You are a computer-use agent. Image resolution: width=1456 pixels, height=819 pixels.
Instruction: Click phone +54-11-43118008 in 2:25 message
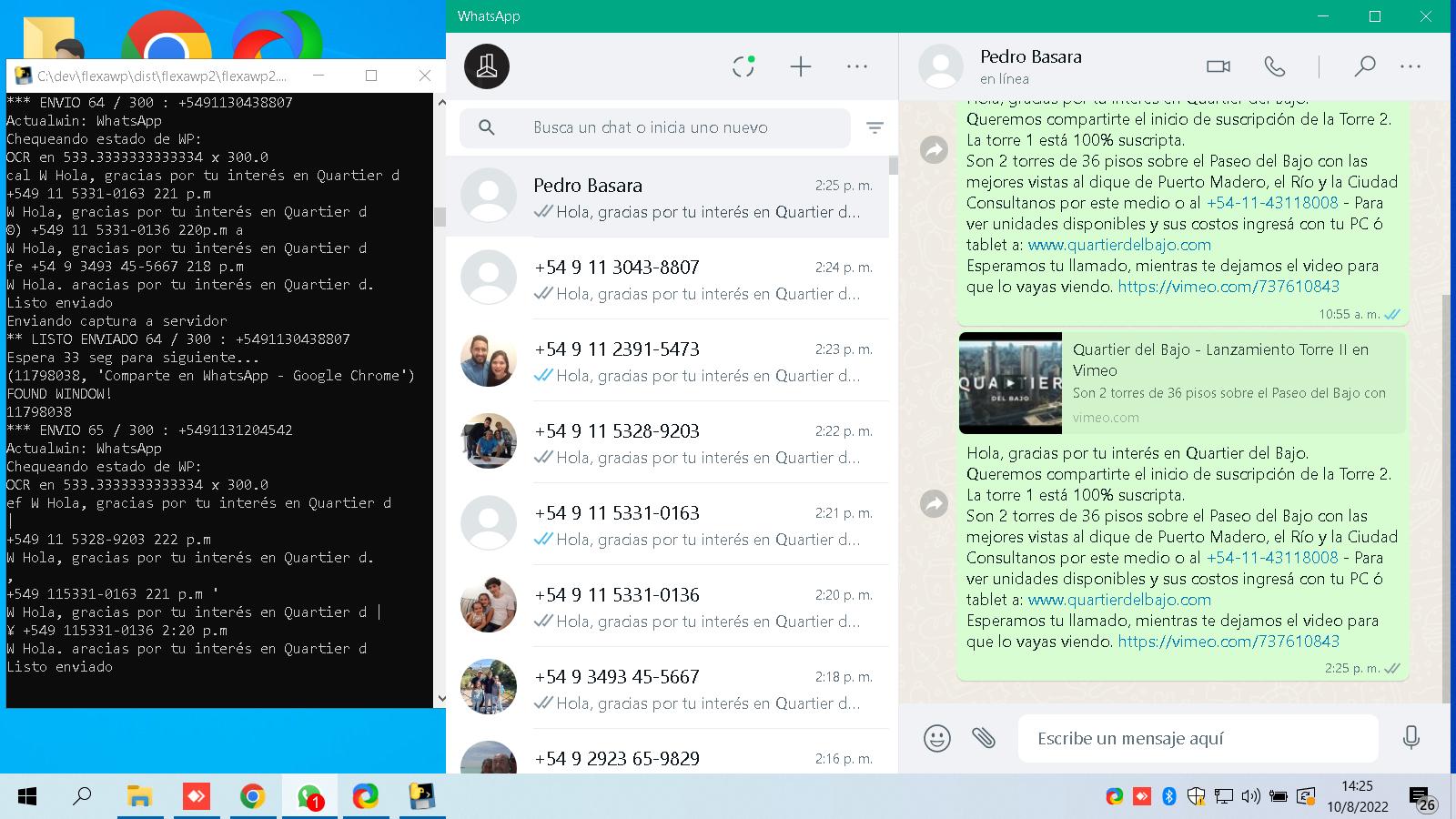tap(1272, 558)
